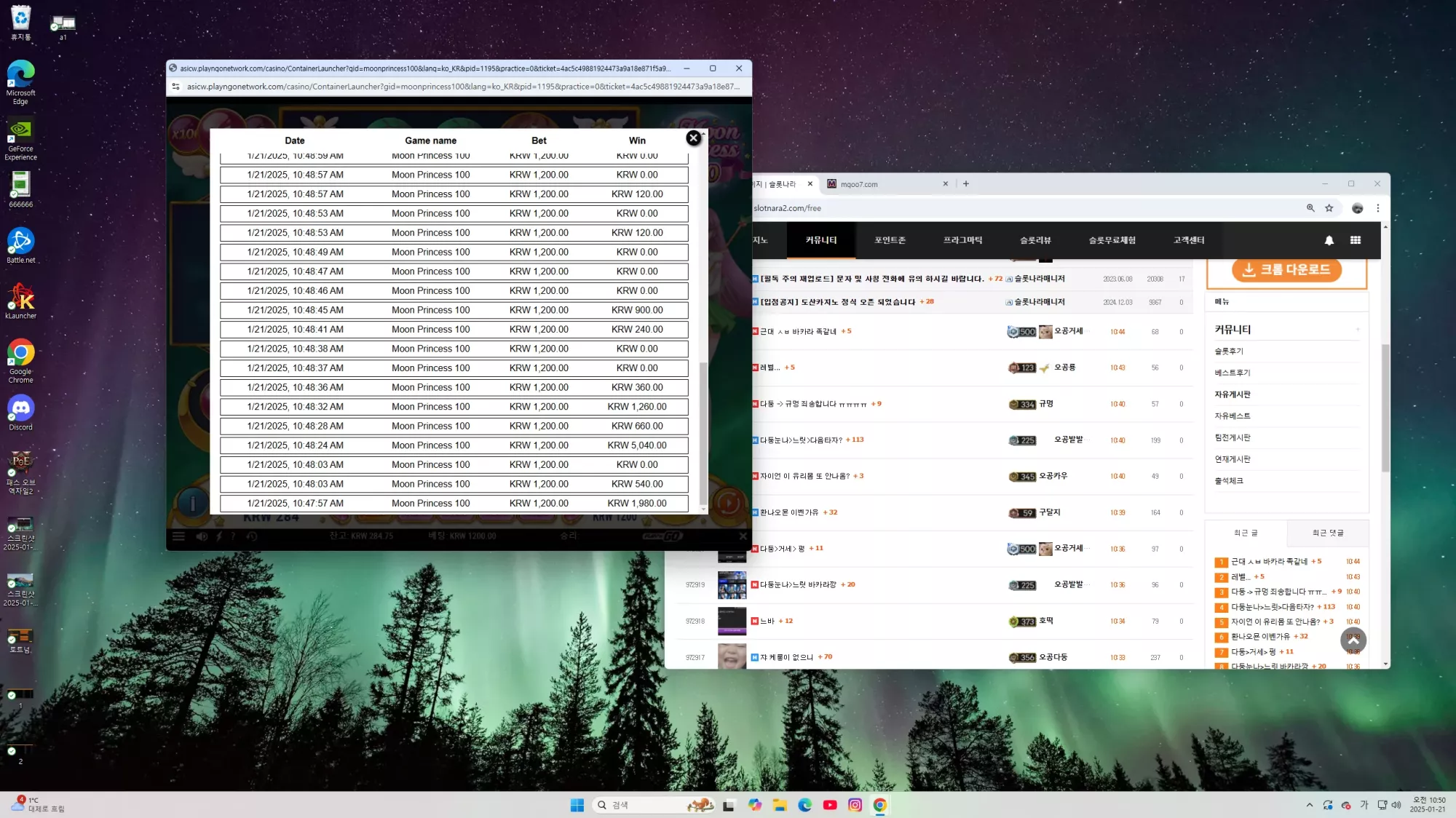This screenshot has height=818, width=1456.
Task: Click the history list scrollbar
Action: coord(703,432)
